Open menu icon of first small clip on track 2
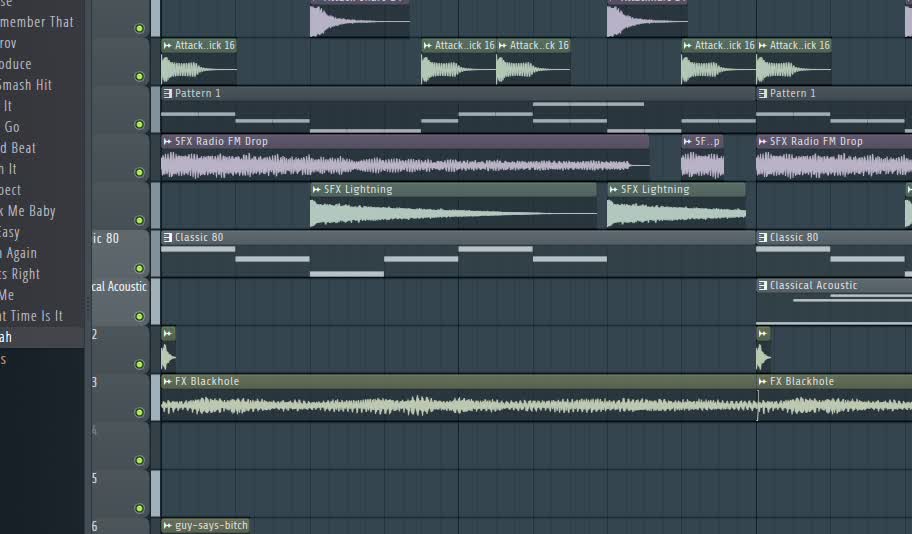This screenshot has height=534, width=912. tap(168, 333)
